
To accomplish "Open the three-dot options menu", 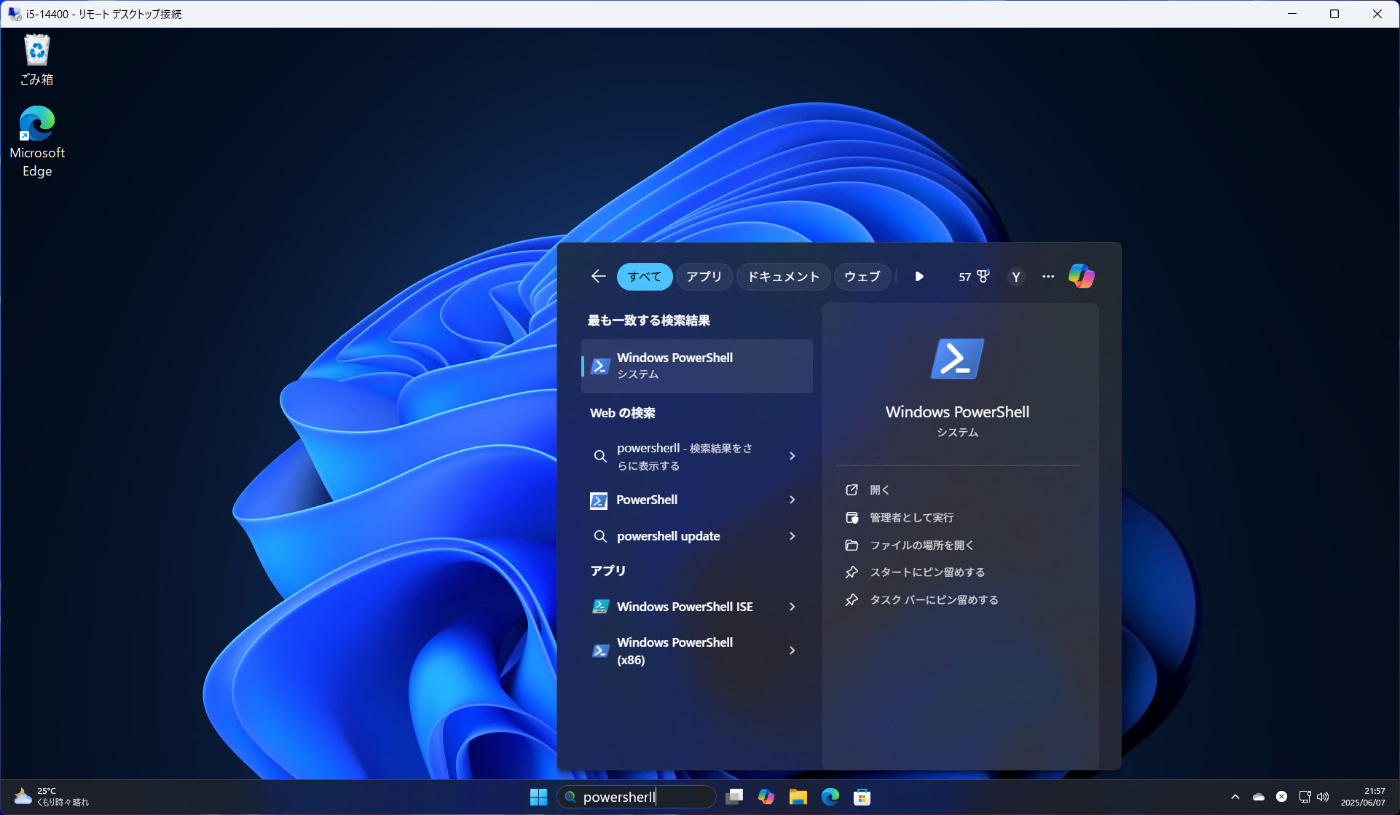I will (1048, 277).
